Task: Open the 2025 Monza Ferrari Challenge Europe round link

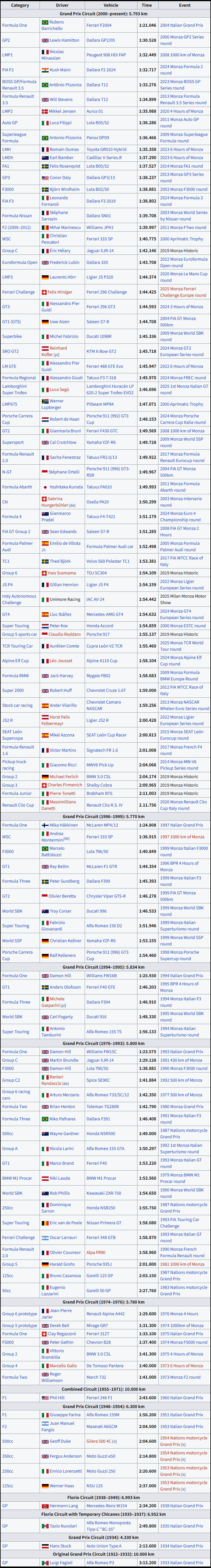Action: 182,292
